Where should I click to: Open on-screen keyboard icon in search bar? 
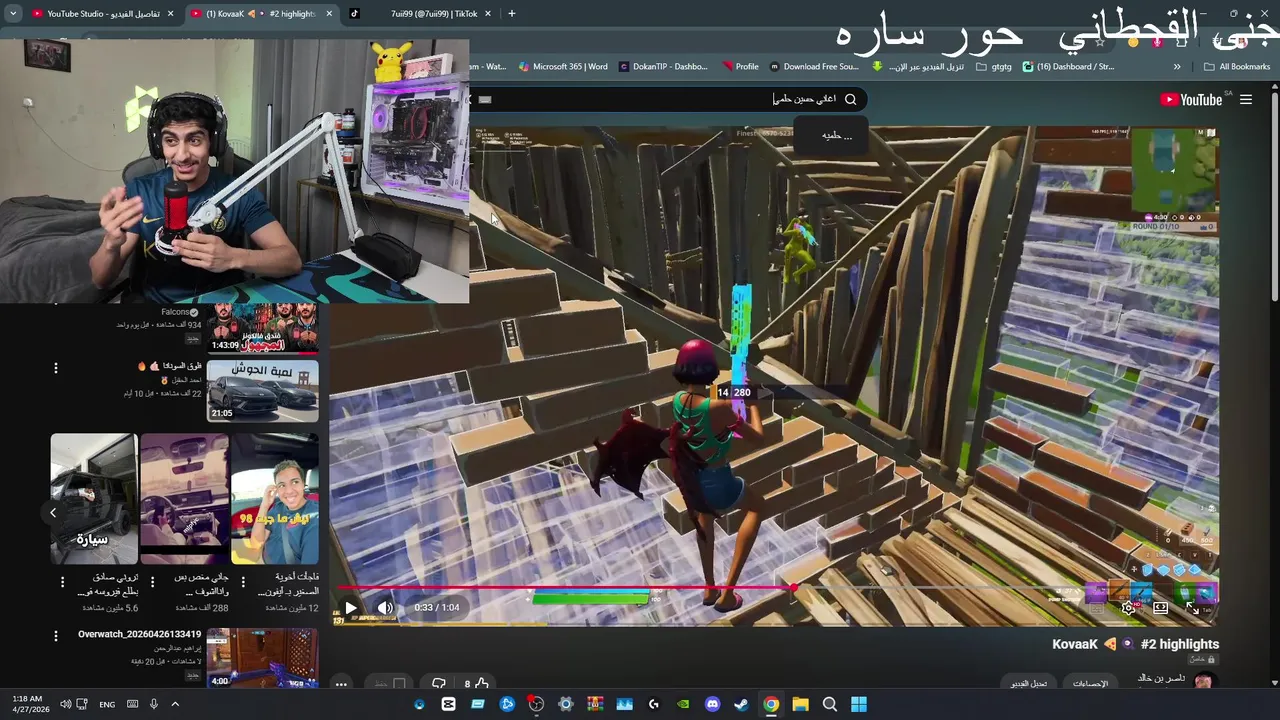point(485,99)
